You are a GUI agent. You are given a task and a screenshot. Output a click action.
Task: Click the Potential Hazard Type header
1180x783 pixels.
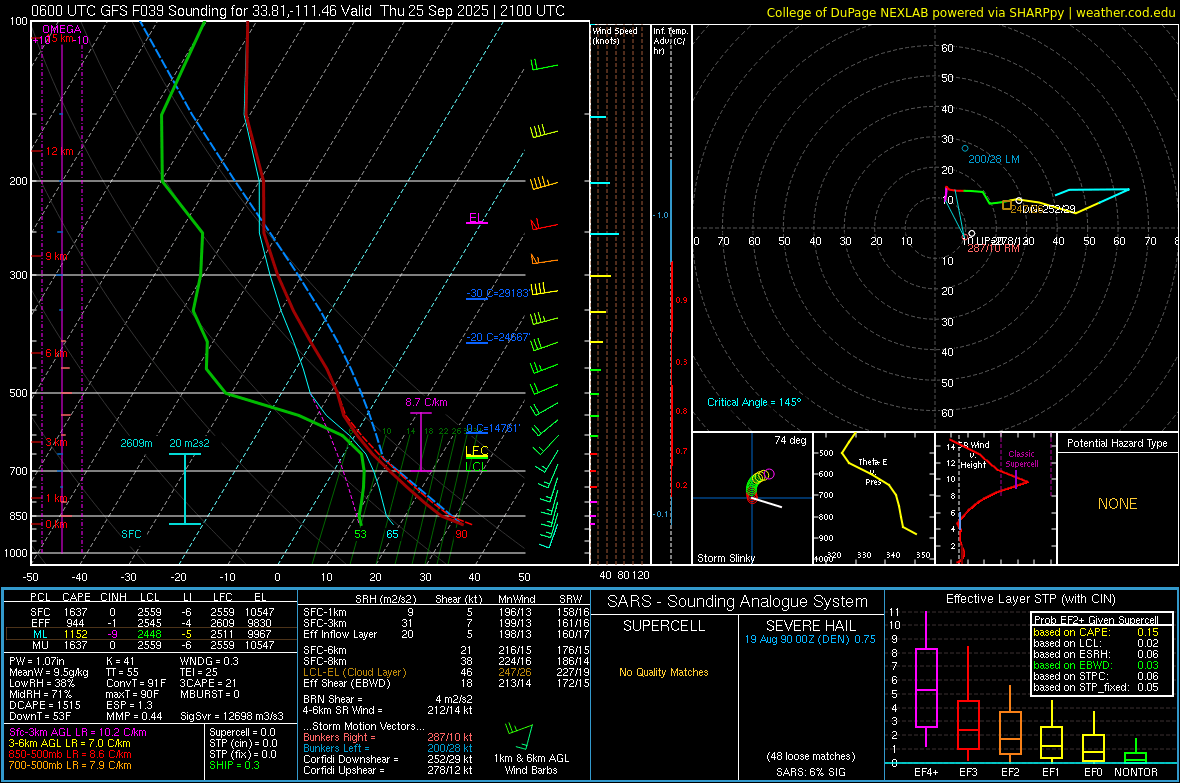(1117, 443)
